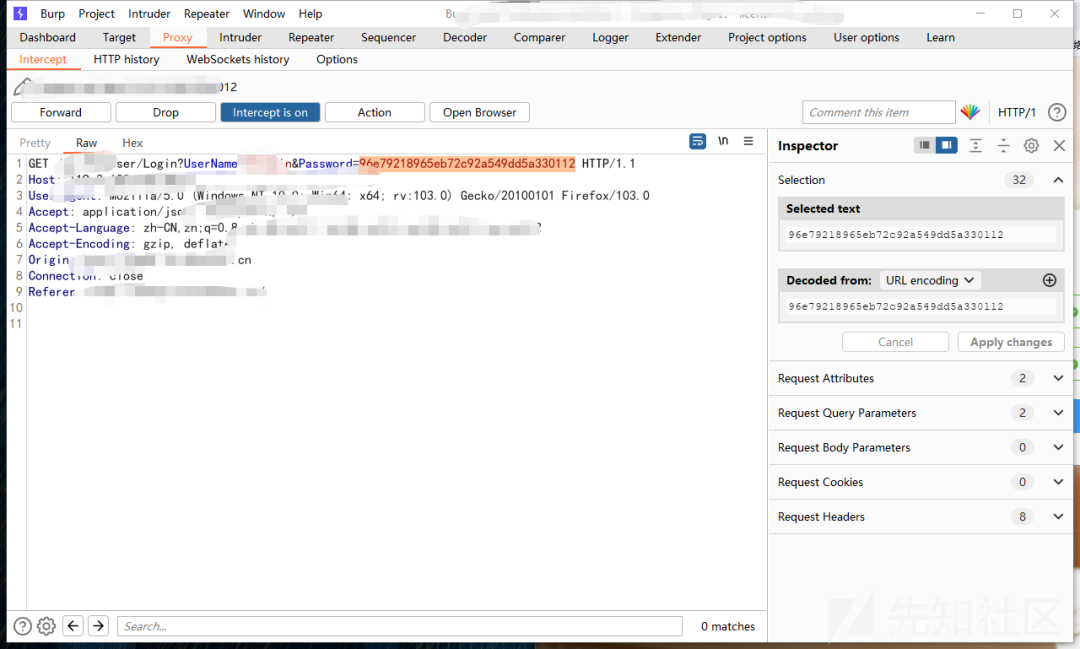
Task: Switch to the Comparer tab
Action: (x=539, y=37)
